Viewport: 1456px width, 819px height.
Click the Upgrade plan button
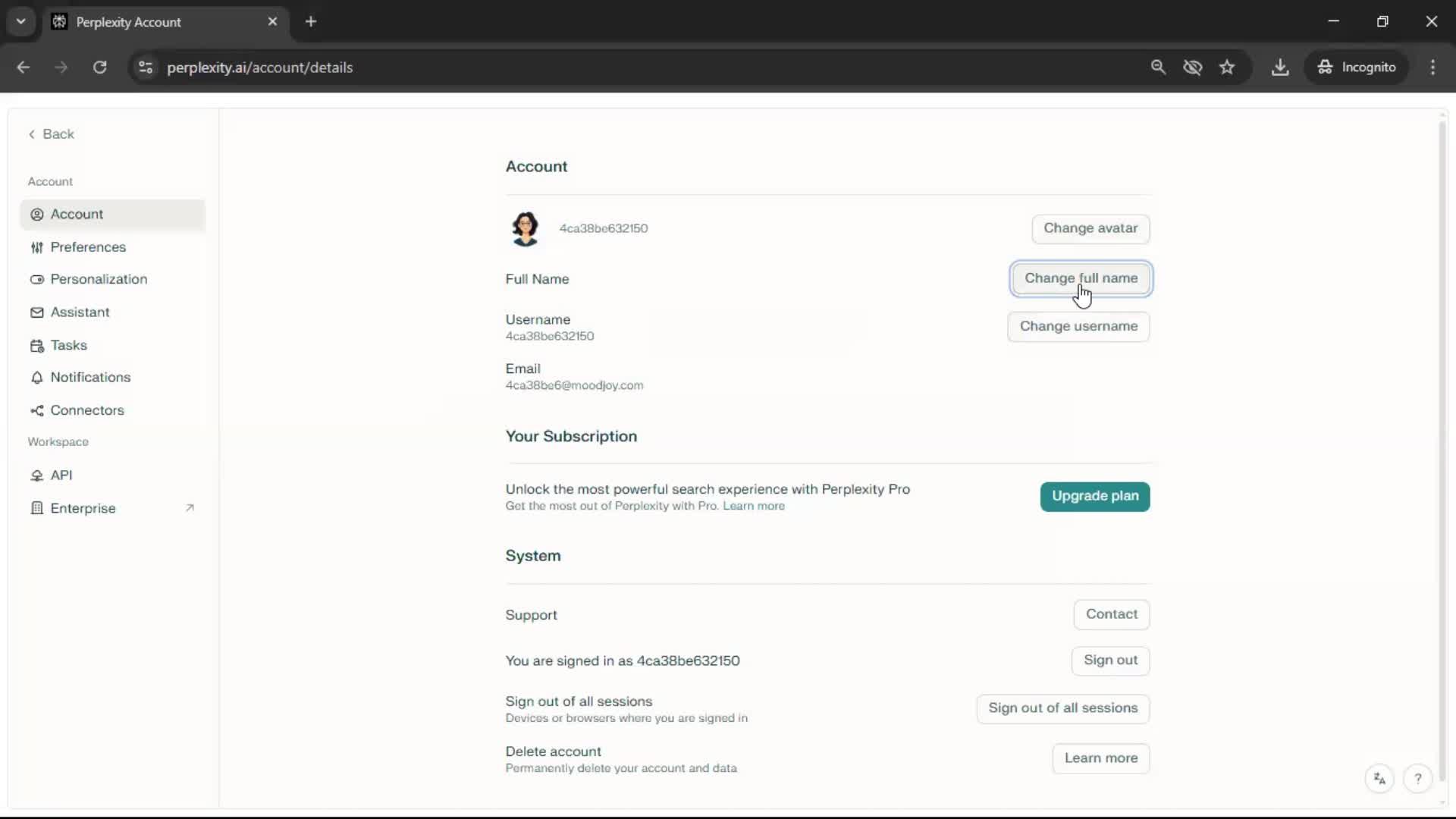coord(1094,496)
